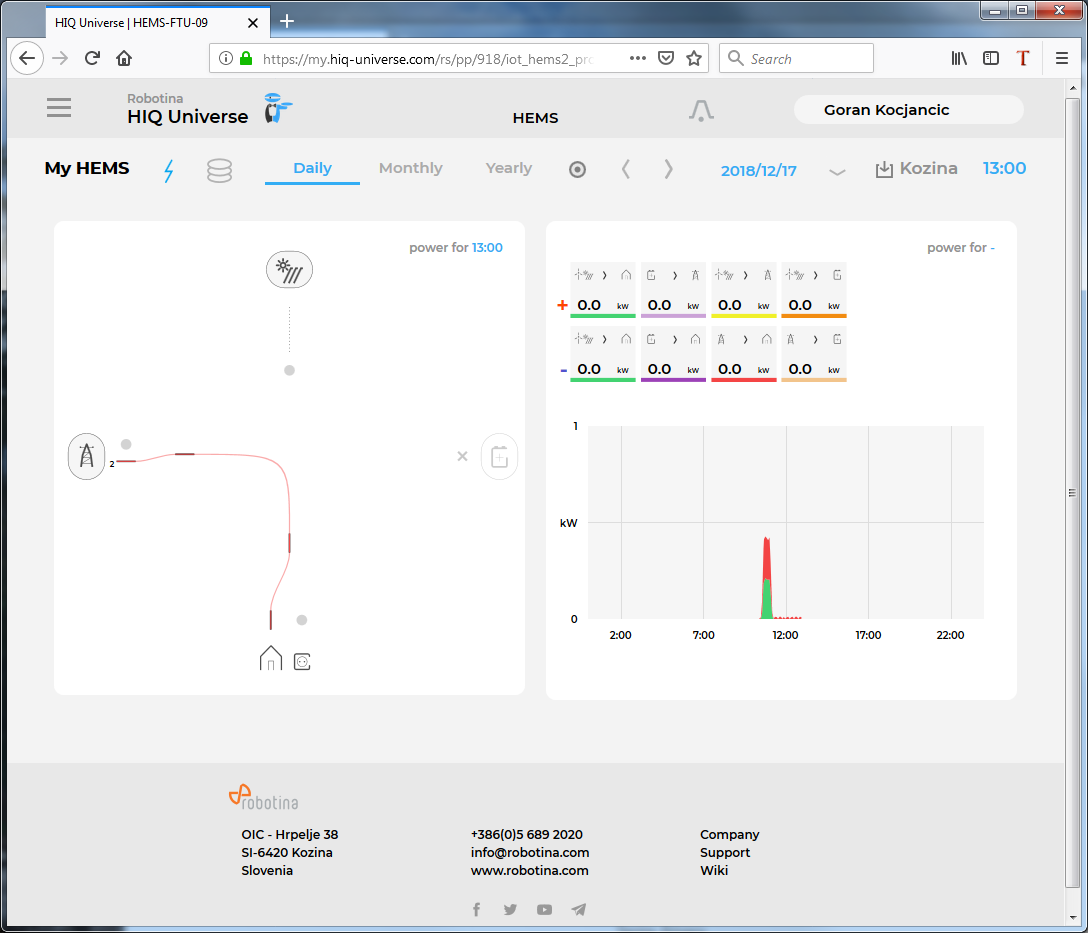Click the notification bell icon
Viewport: 1088px width, 933px height.
[701, 111]
